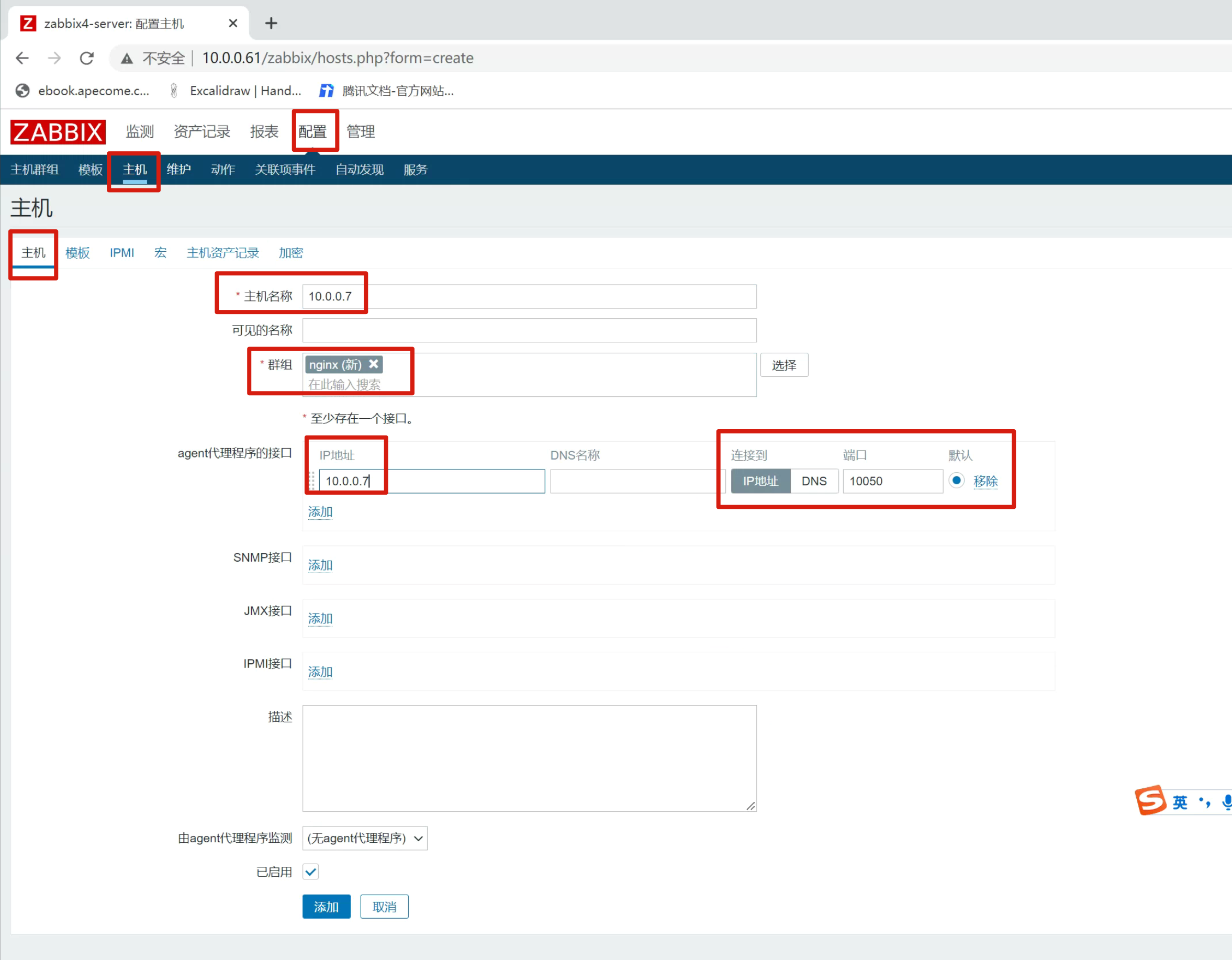Go back using browser back arrow
1232x960 pixels.
(x=22, y=58)
